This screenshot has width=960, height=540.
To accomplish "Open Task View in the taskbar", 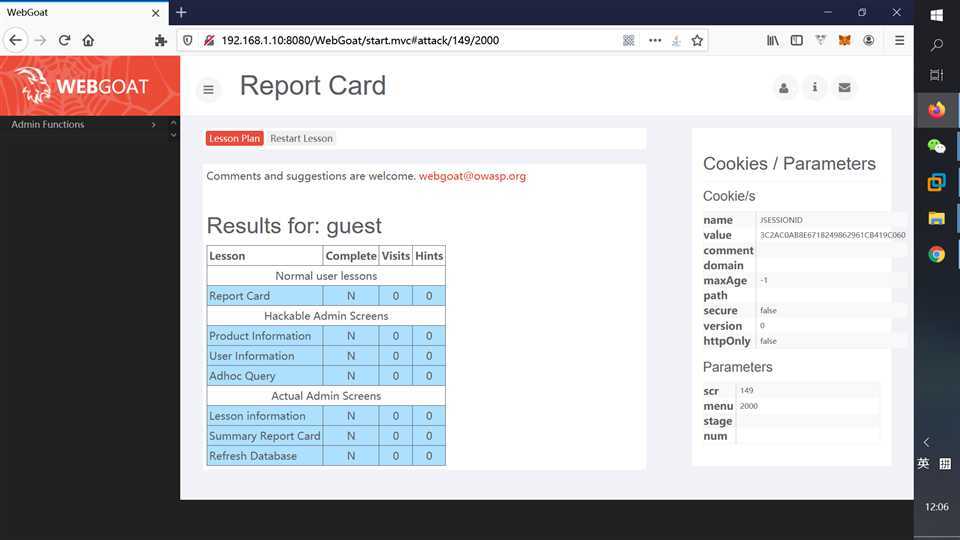I will coord(936,75).
